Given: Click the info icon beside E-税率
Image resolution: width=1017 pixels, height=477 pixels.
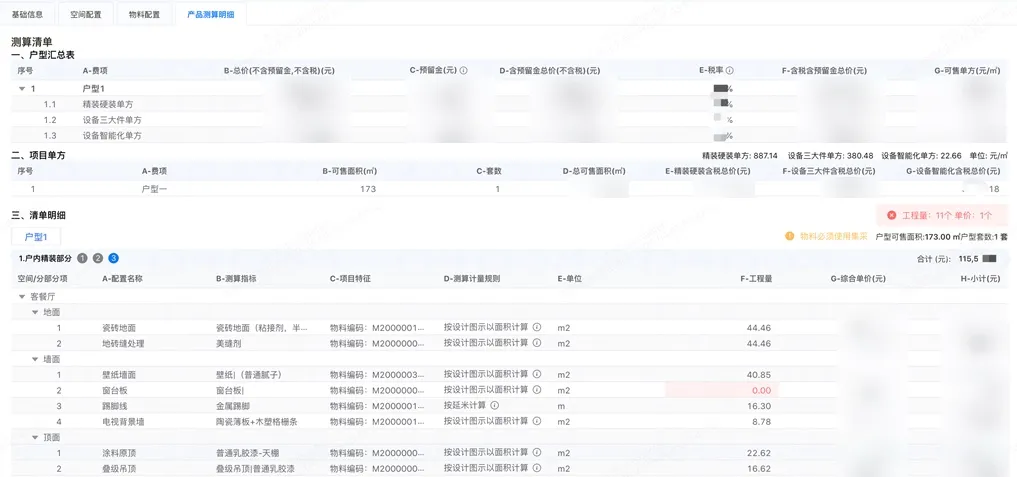Looking at the screenshot, I should click(x=730, y=71).
